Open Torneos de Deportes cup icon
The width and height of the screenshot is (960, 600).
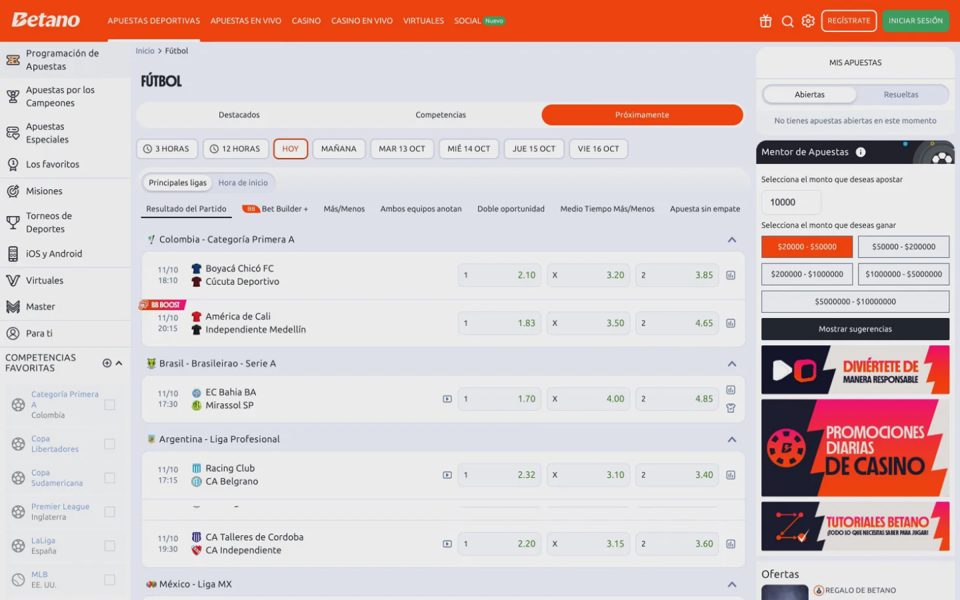point(13,222)
